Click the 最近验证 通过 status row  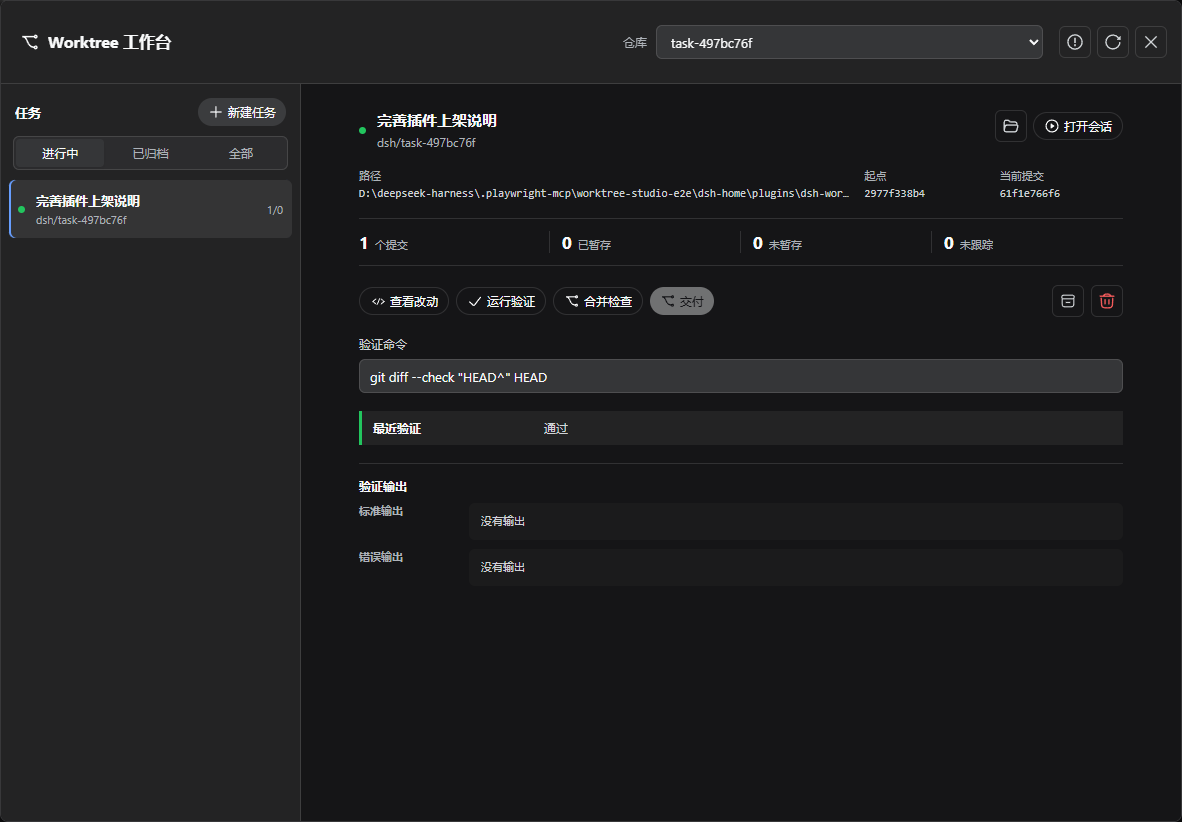(741, 428)
